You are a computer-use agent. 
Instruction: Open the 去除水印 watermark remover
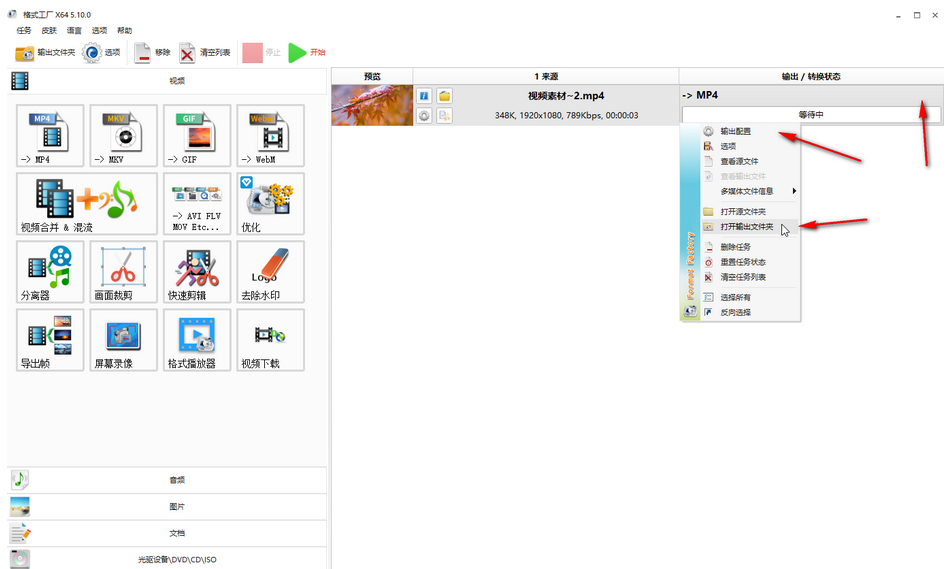(x=271, y=272)
